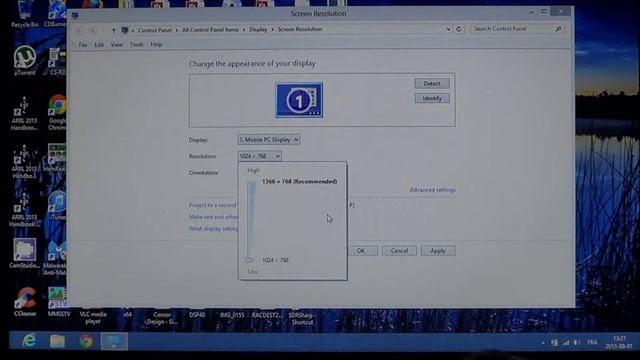Click the Project to a second screen link
The width and height of the screenshot is (640, 360).
pos(212,205)
